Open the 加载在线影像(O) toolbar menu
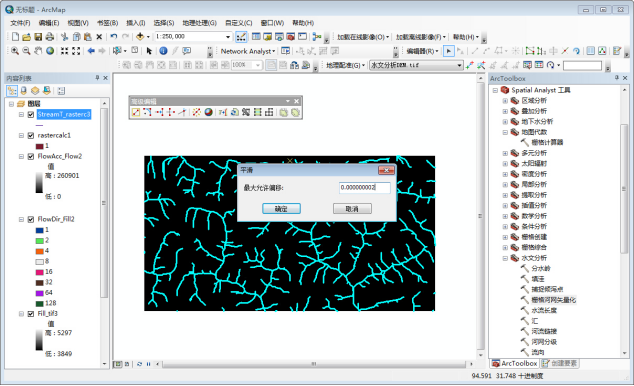 click(x=363, y=37)
